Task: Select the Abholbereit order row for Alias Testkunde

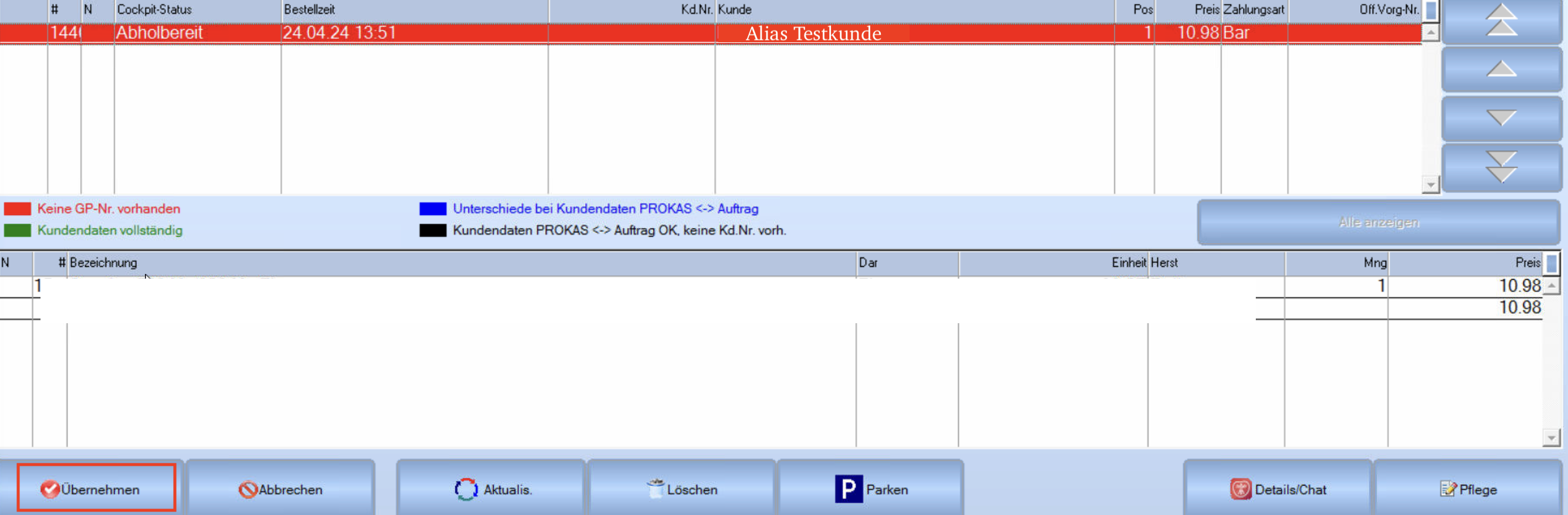Action: coord(710,33)
